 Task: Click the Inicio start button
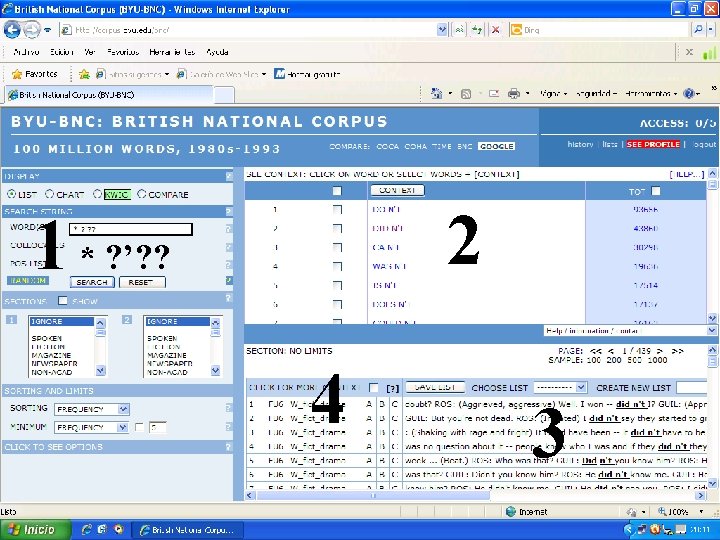tap(36, 529)
